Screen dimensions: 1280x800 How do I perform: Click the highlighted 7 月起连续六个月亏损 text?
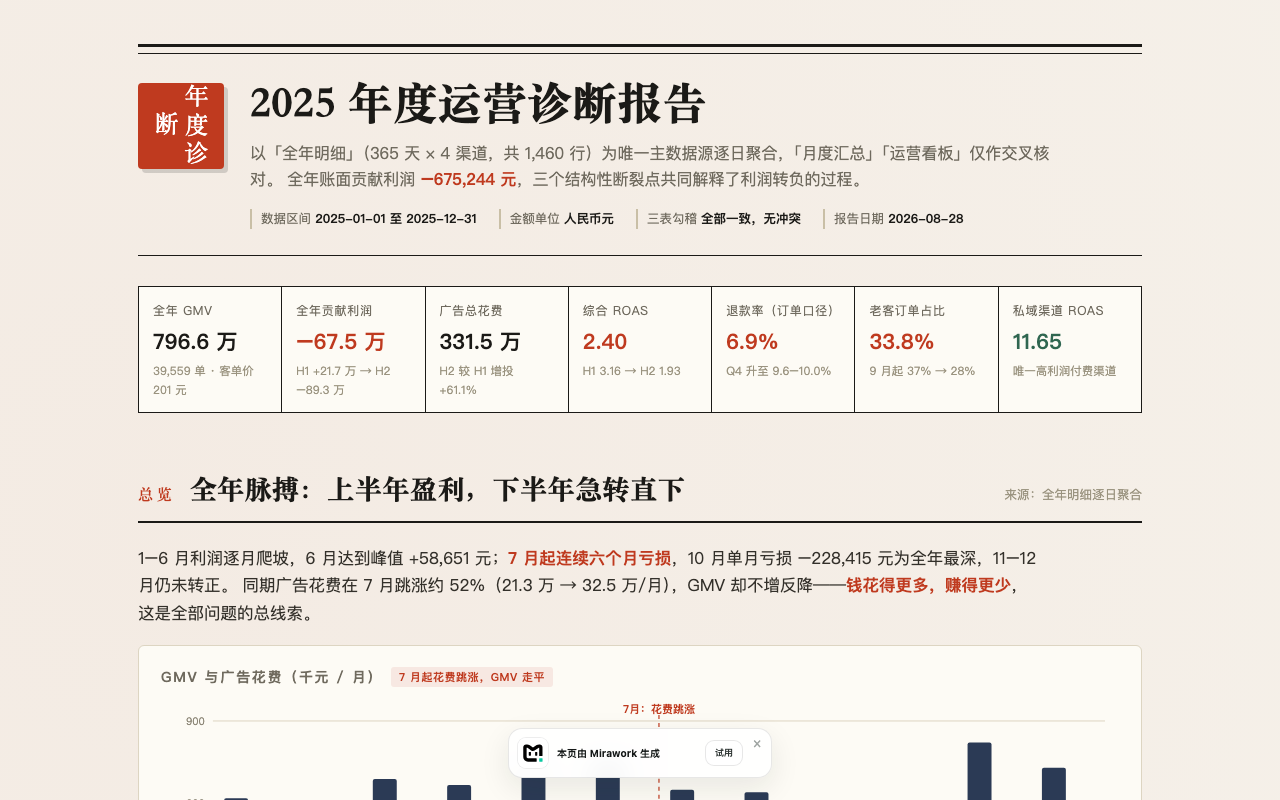pyautogui.click(x=589, y=558)
